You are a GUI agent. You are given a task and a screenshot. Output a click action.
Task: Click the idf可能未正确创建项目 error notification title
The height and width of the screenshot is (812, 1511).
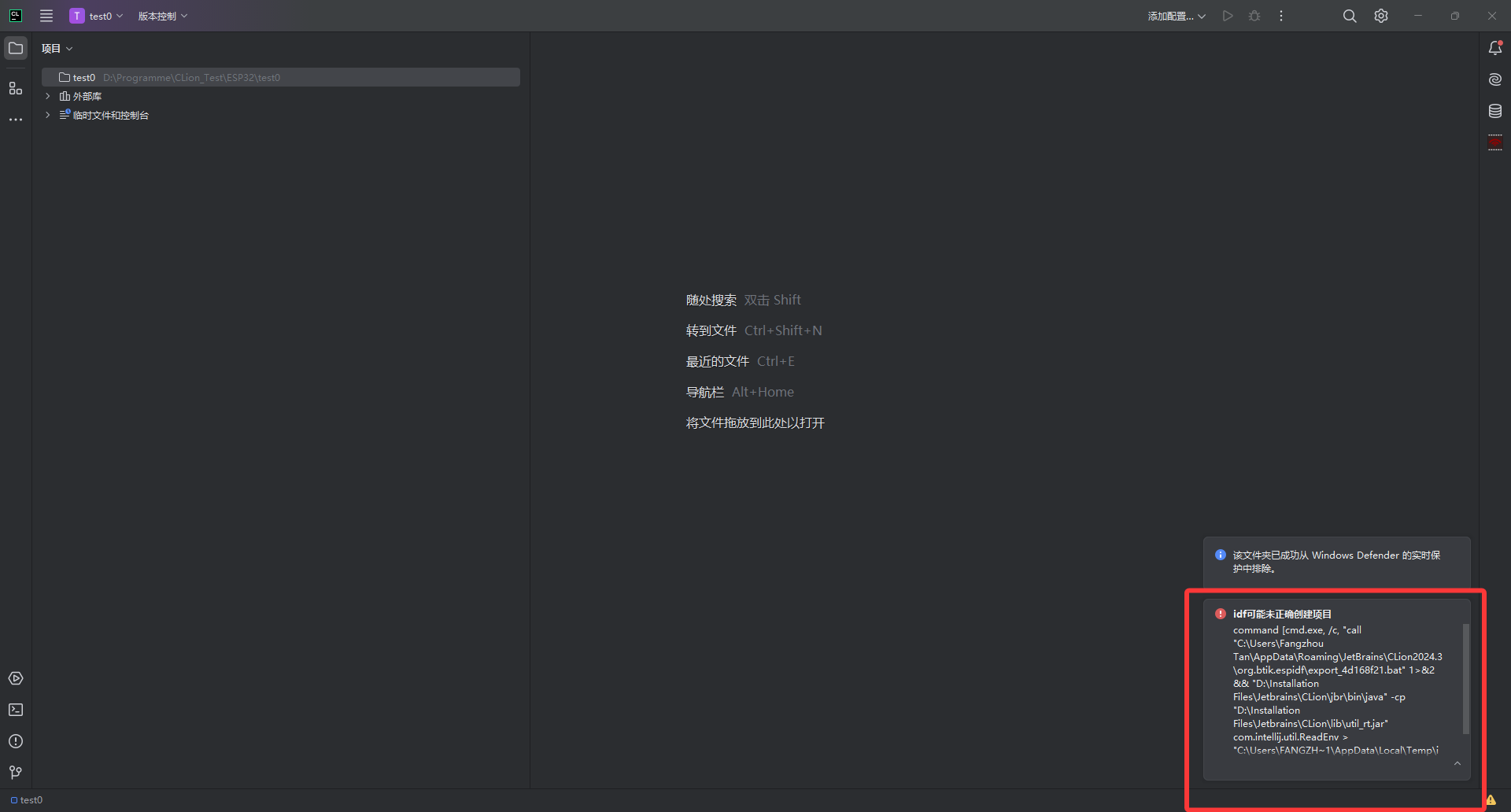click(x=1282, y=615)
